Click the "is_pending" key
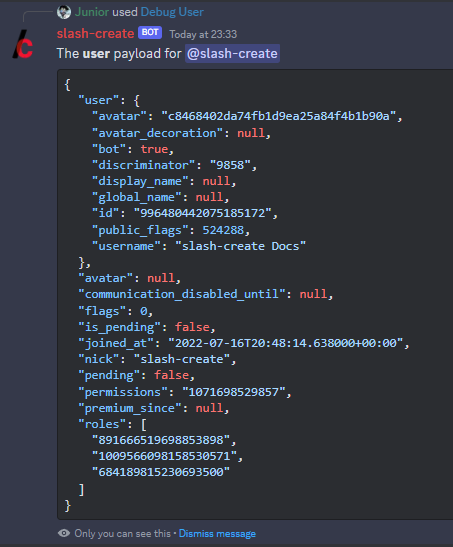 point(119,327)
